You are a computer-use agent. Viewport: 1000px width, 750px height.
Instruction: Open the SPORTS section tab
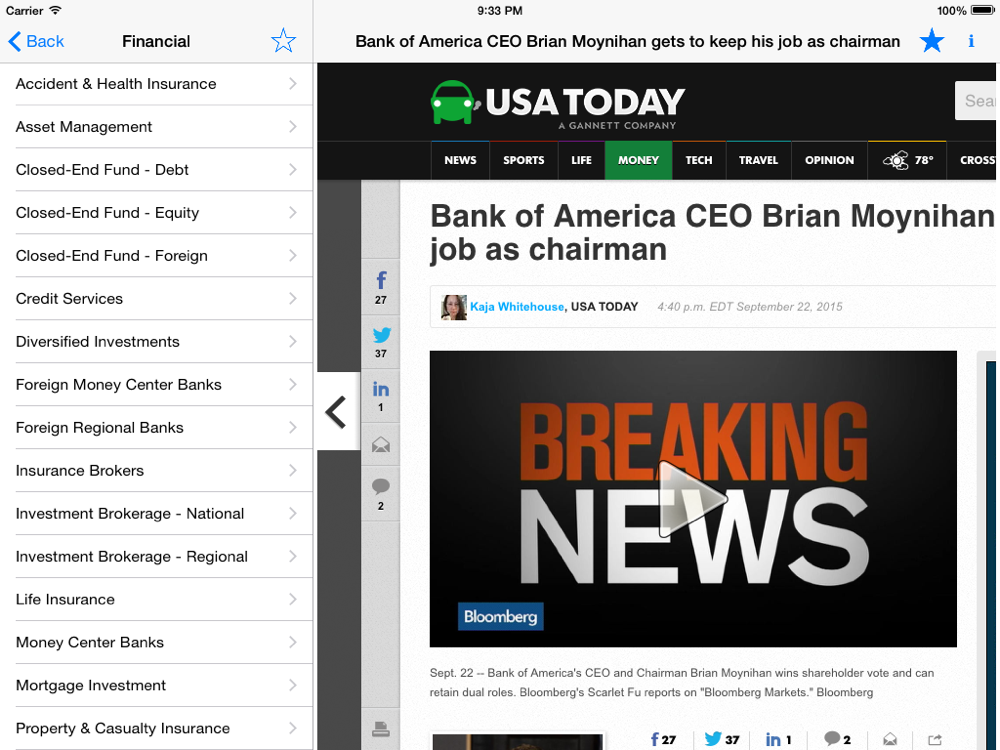pyautogui.click(x=524, y=160)
